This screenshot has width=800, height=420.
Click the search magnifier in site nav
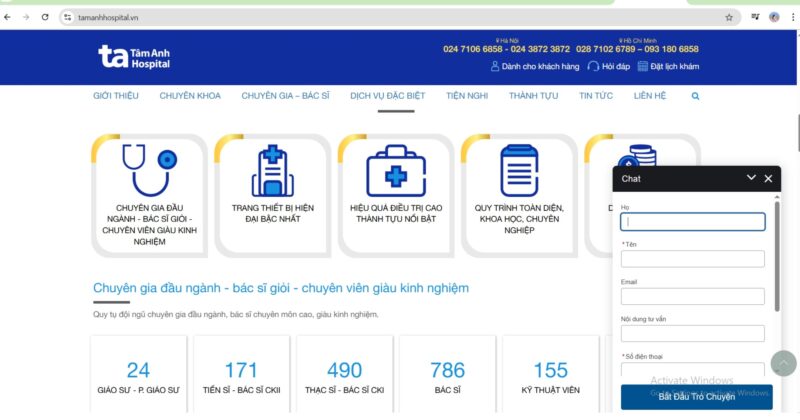pyautogui.click(x=695, y=96)
